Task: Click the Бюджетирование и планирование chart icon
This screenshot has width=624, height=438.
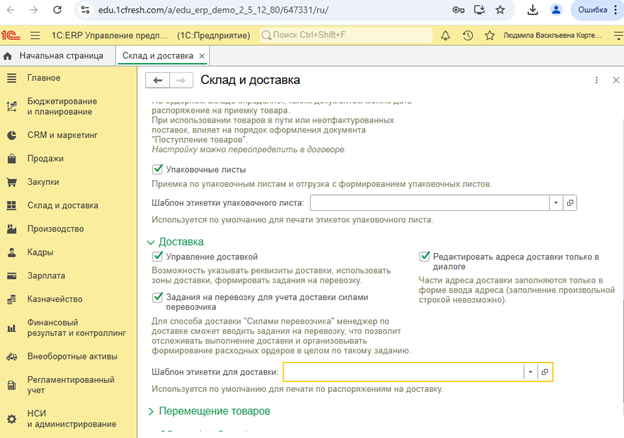Action: coord(12,106)
